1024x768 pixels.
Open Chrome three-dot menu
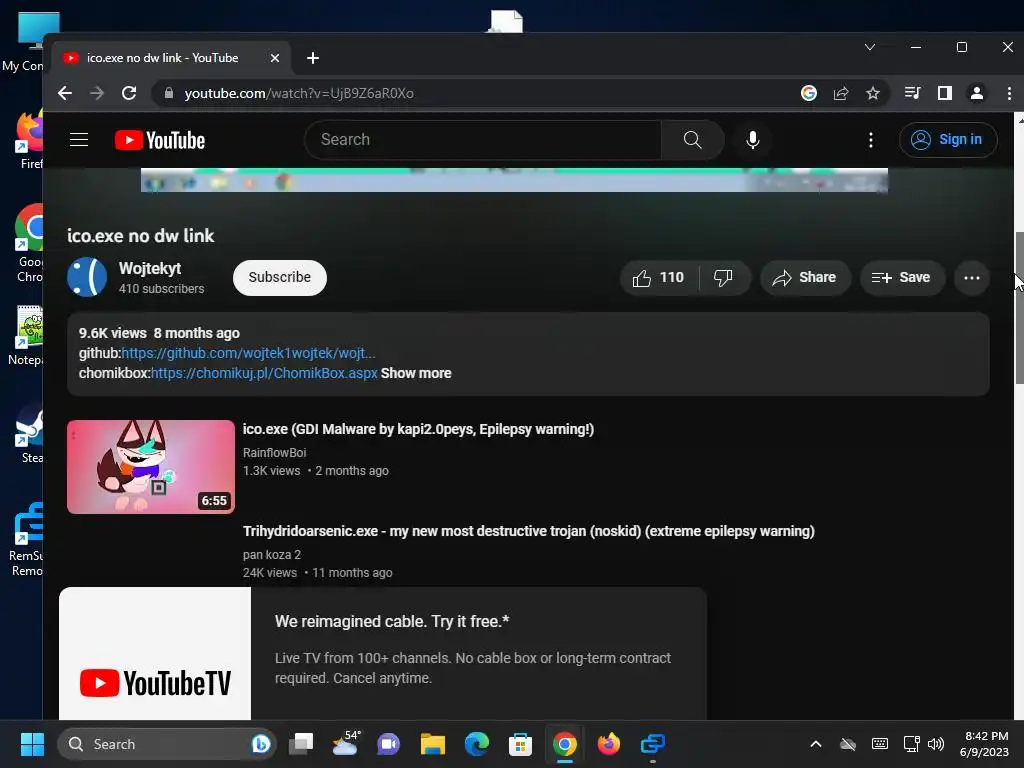1009,93
